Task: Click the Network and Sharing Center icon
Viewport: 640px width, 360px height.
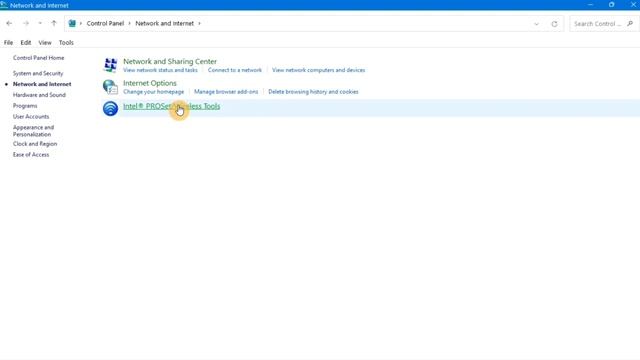Action: [x=110, y=65]
